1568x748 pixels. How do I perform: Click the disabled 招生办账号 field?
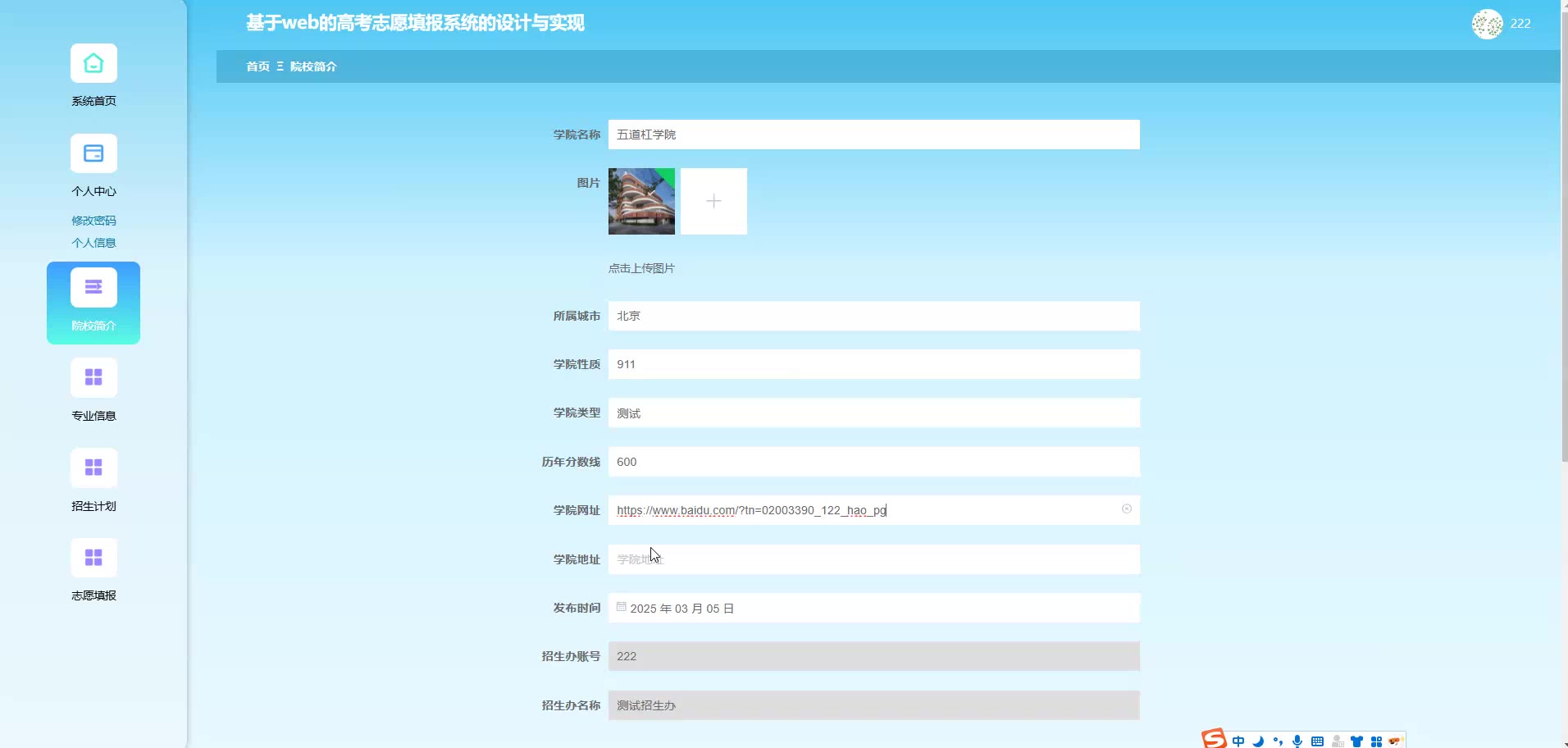click(x=874, y=656)
